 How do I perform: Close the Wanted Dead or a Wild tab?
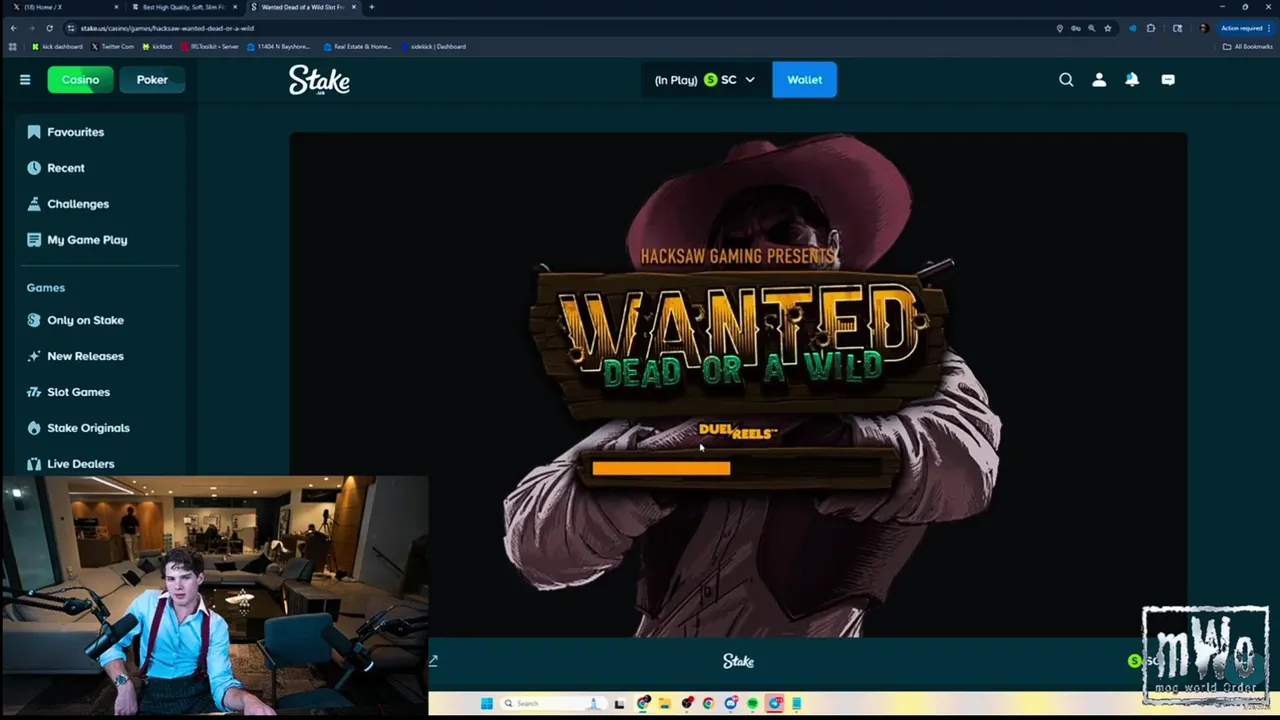pos(353,7)
